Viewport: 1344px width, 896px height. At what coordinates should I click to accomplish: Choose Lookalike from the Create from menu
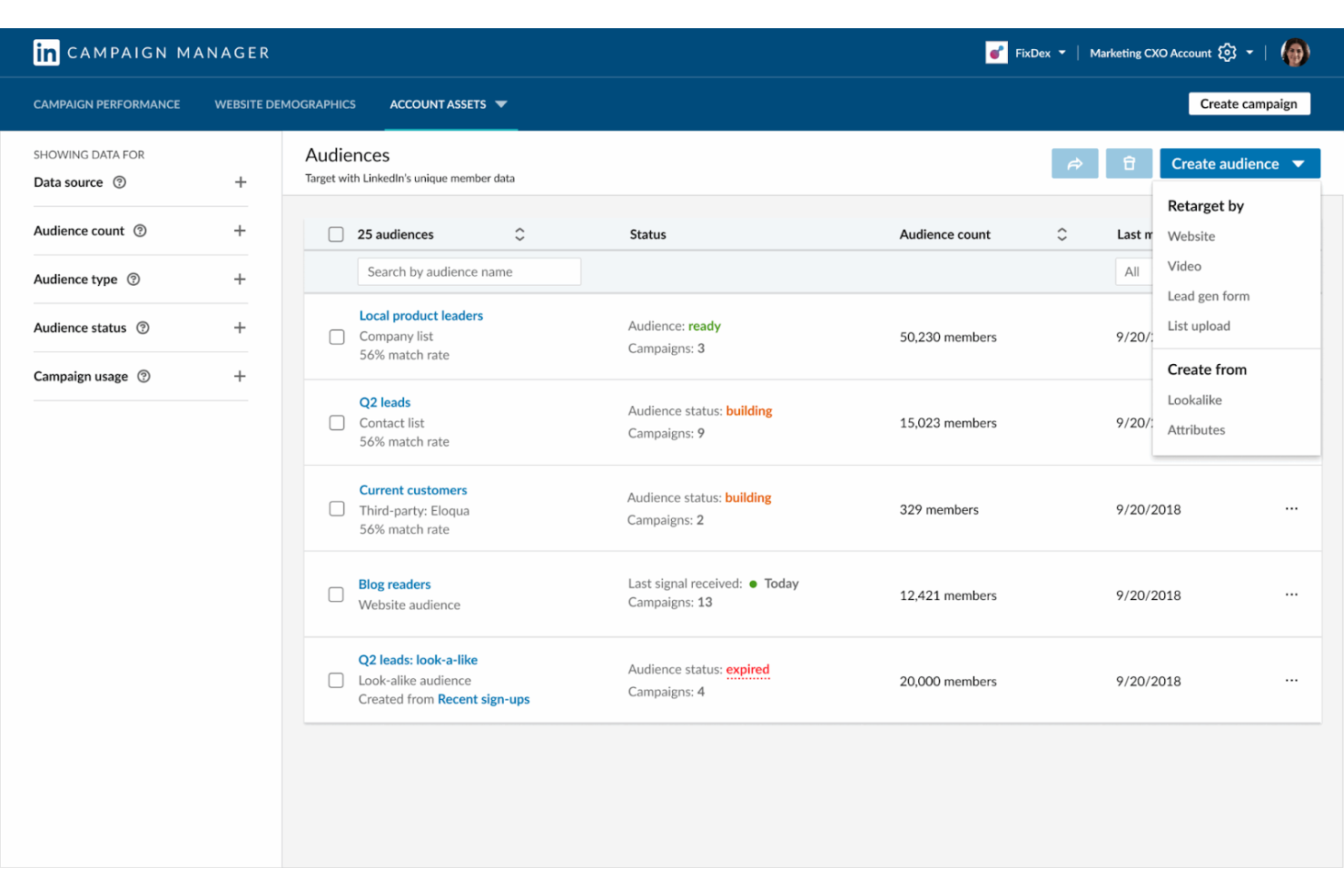point(1194,400)
